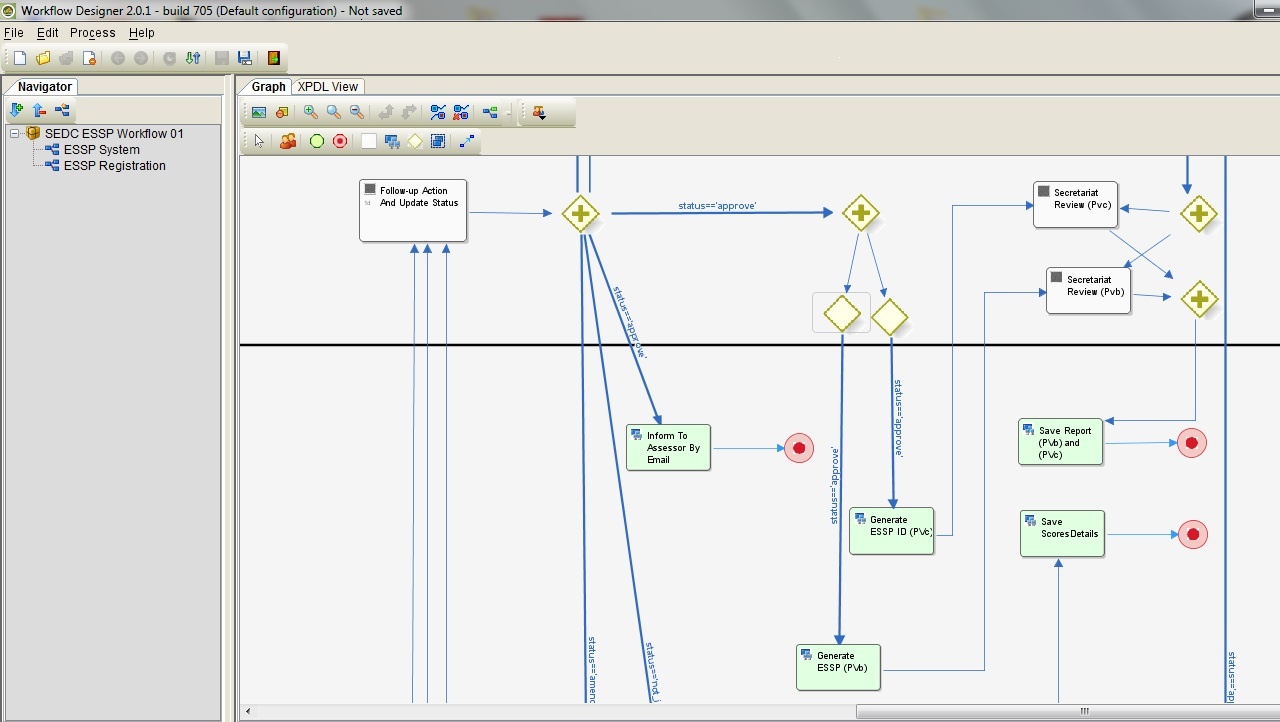This screenshot has height=722, width=1280.
Task: Open the participant dropdown in graph toolbar
Action: pyautogui.click(x=540, y=113)
